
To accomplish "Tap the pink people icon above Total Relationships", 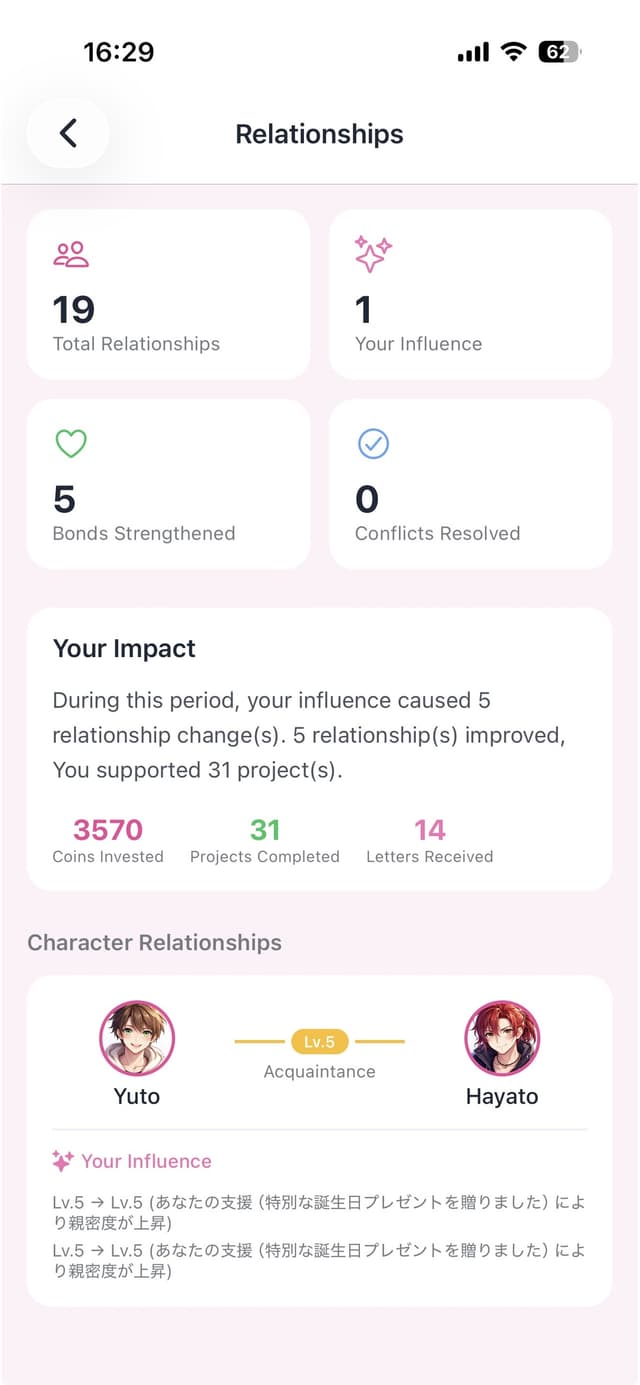I will [70, 253].
